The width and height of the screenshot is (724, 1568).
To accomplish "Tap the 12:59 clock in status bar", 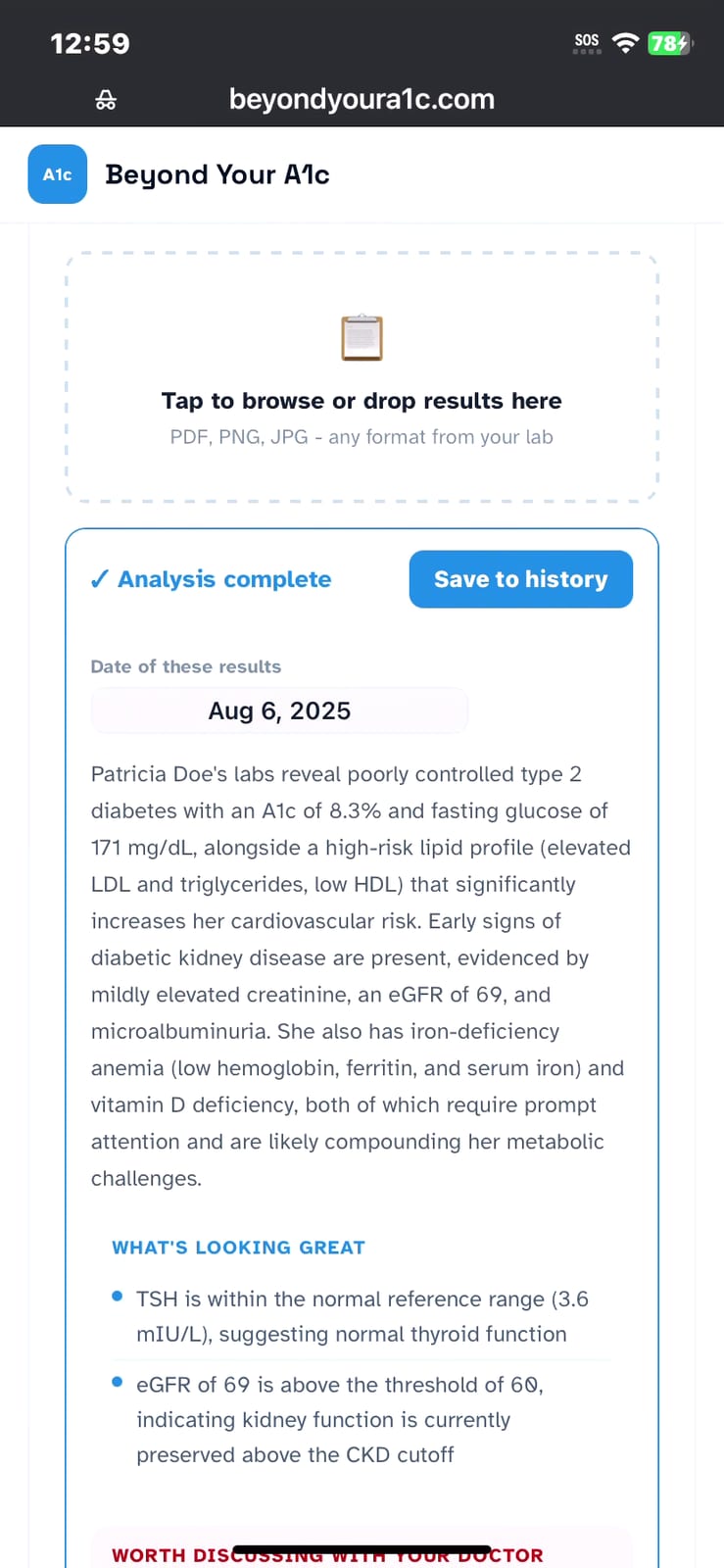I will point(90,43).
